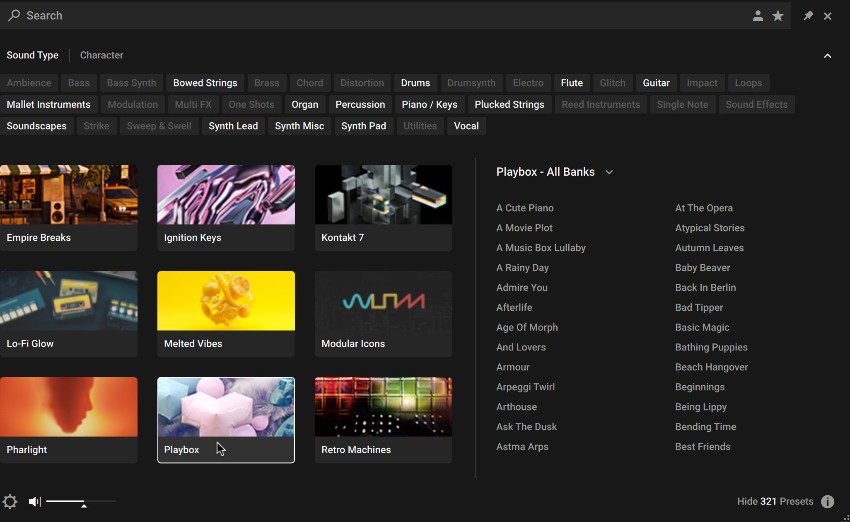The image size is (850, 522).
Task: Filter by user content icon
Action: pos(758,16)
